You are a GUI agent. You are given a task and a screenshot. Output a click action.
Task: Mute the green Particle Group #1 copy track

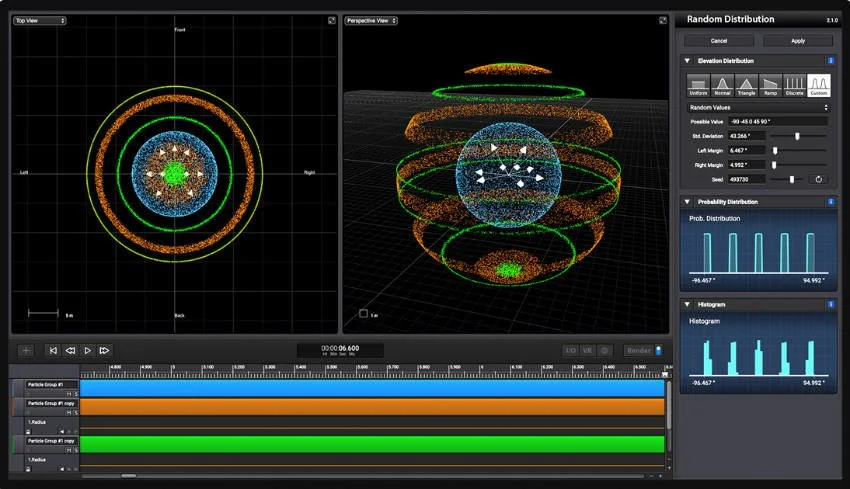pyautogui.click(x=69, y=450)
